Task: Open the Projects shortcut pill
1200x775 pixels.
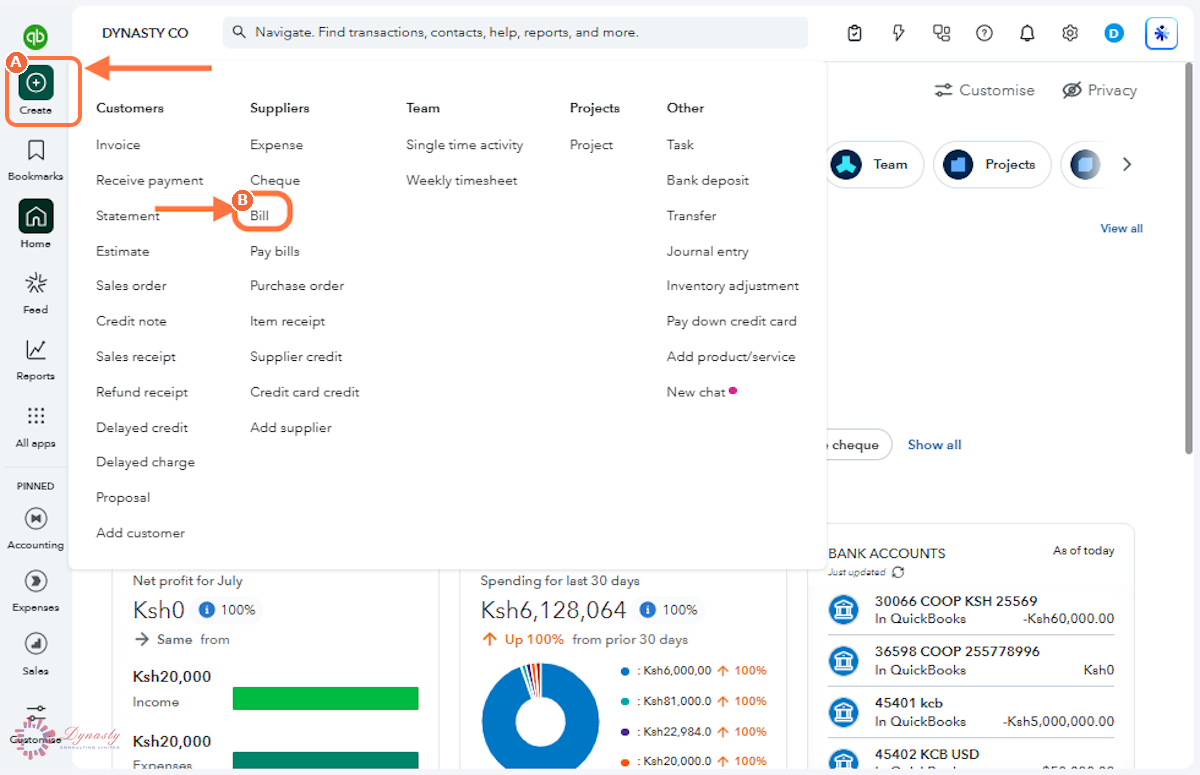Action: pos(992,164)
